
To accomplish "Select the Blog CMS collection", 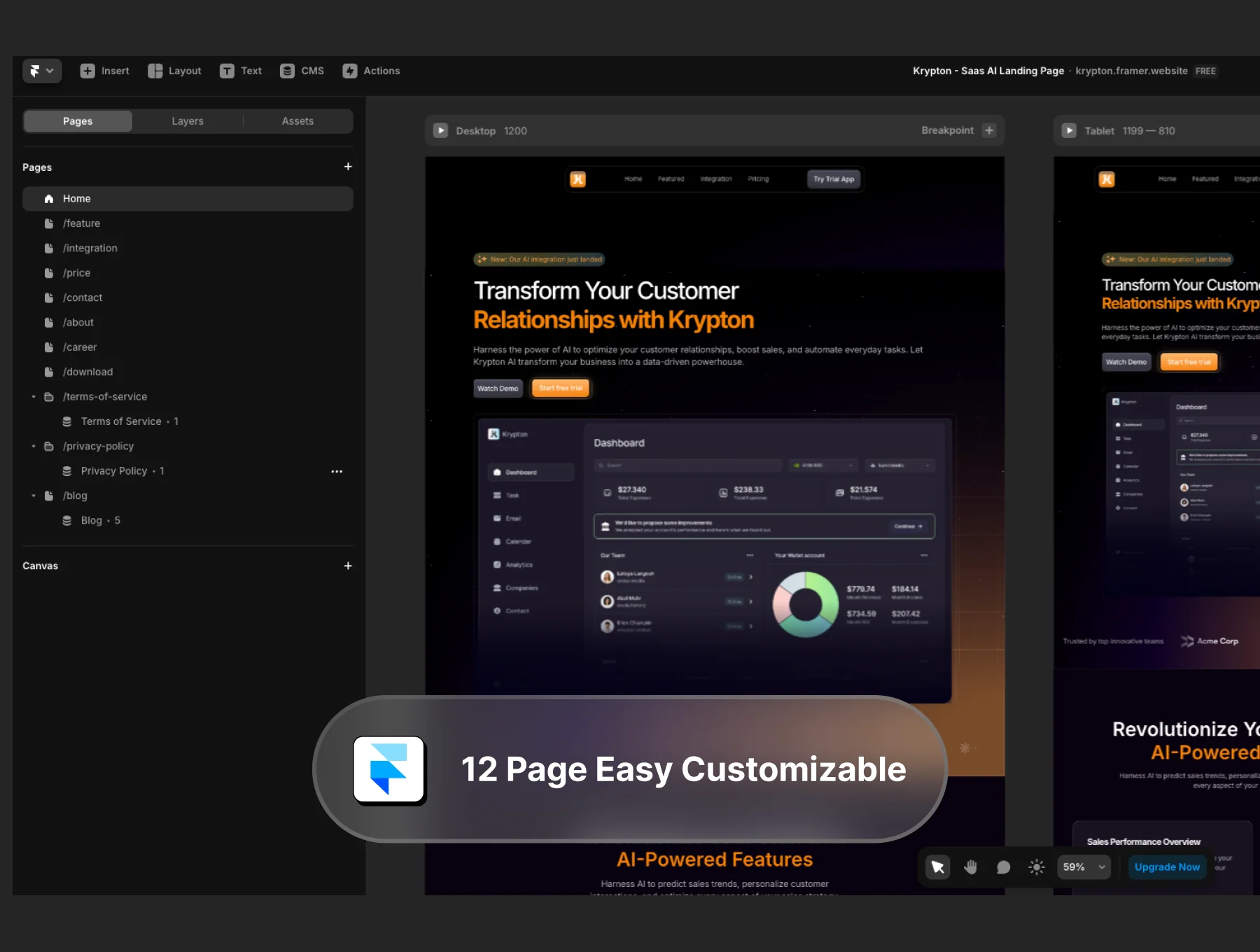I will pyautogui.click(x=188, y=521).
